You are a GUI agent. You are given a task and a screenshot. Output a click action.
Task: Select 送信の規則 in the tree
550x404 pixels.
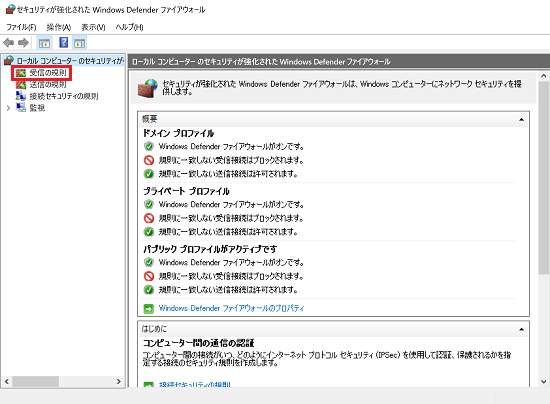[48, 84]
